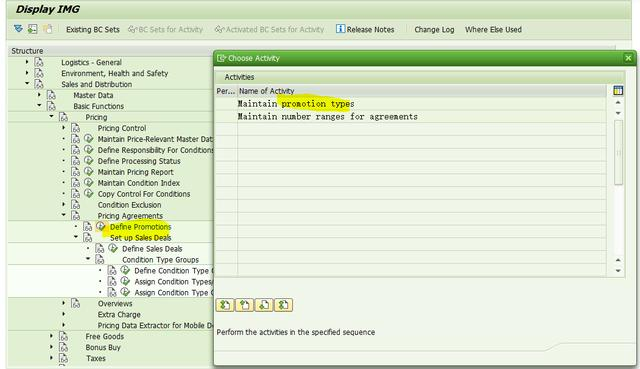Click dialog button showing document with single lower arrow
Screen dimensions: 640x369
click(264, 305)
